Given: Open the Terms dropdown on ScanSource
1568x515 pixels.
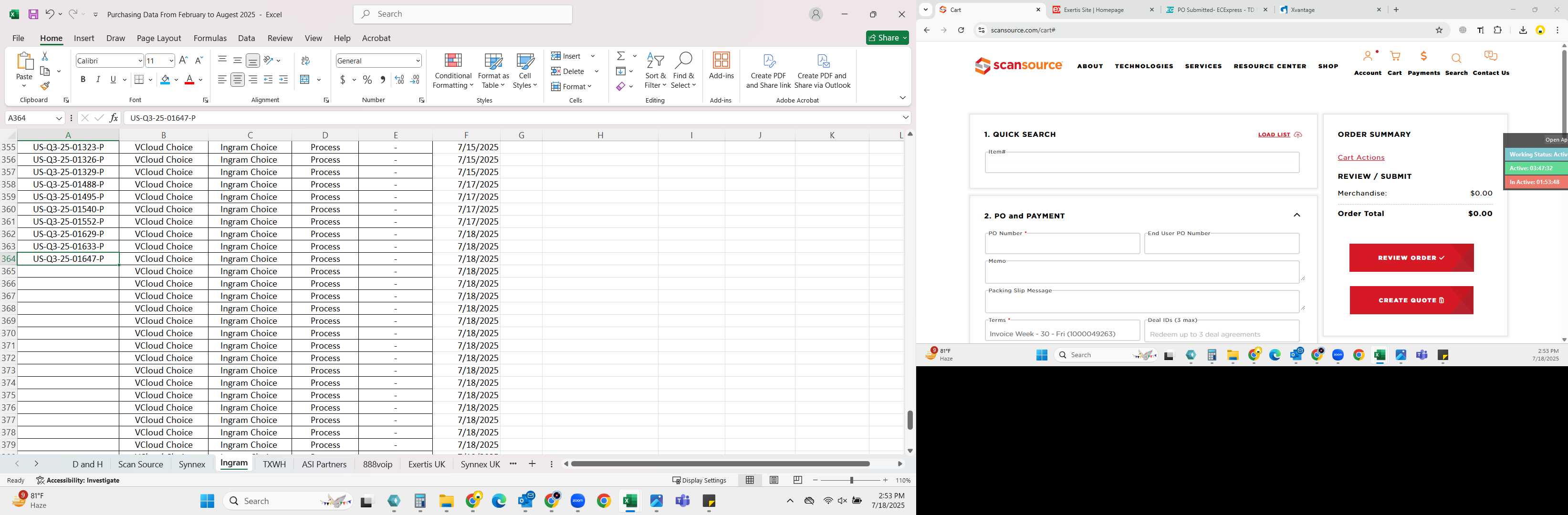Looking at the screenshot, I should (x=1062, y=331).
